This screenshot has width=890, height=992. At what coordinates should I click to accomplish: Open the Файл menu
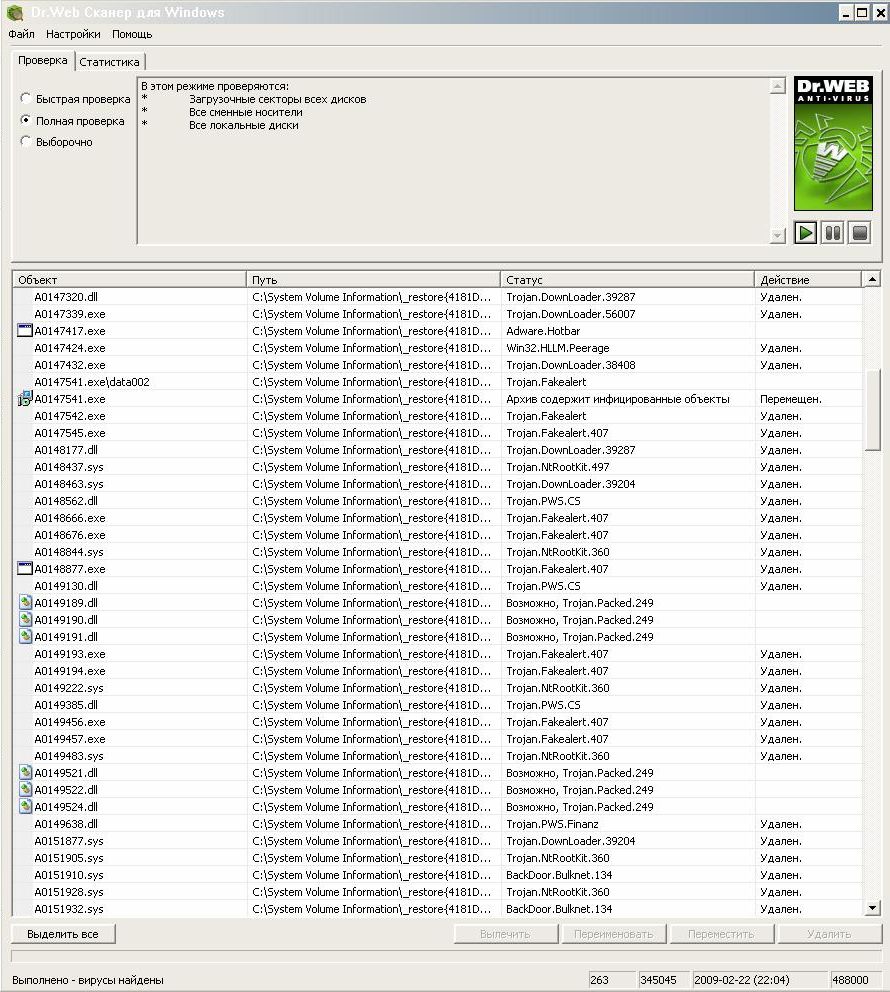[x=21, y=34]
